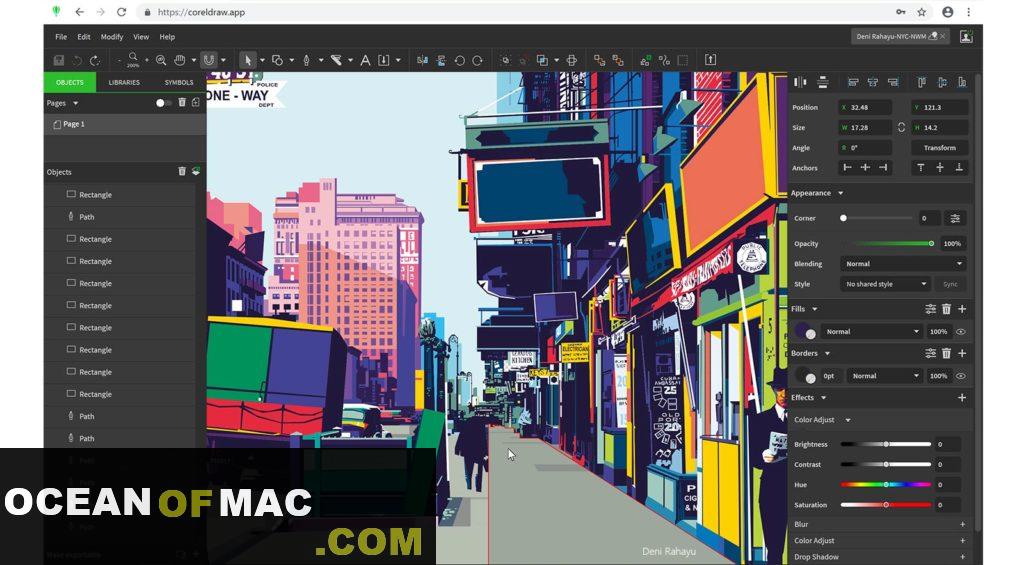Select the Pan hand tool
This screenshot has height=565, width=1024.
tap(180, 60)
